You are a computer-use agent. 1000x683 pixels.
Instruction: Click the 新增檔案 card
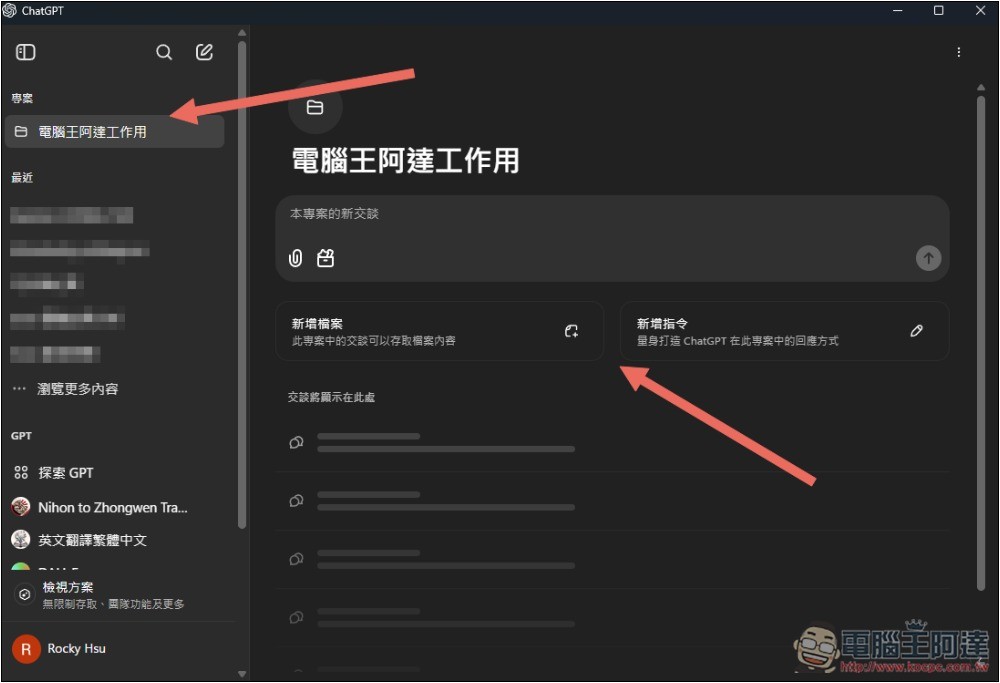tap(440, 331)
